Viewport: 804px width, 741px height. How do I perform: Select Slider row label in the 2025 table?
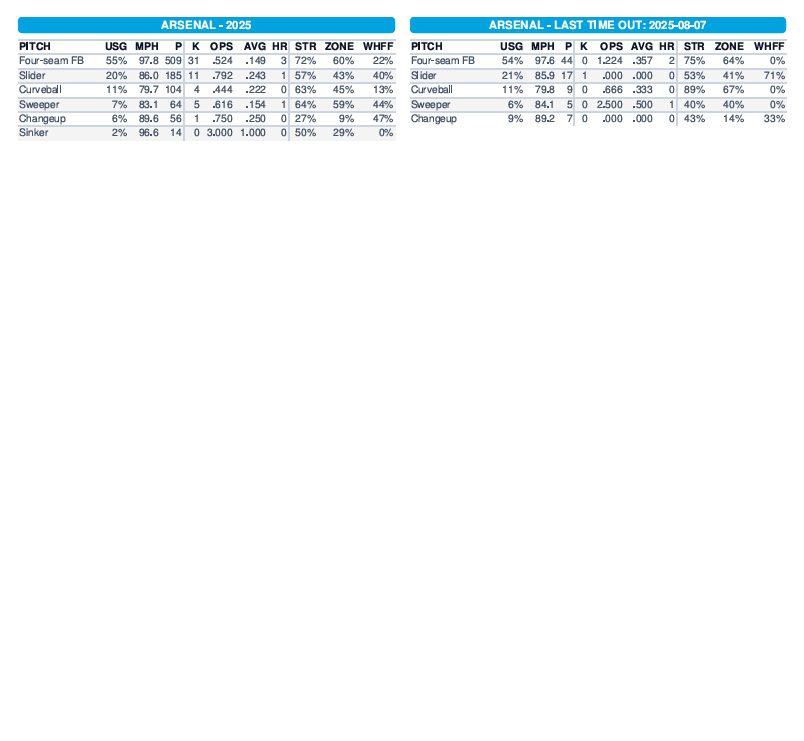pos(32,75)
